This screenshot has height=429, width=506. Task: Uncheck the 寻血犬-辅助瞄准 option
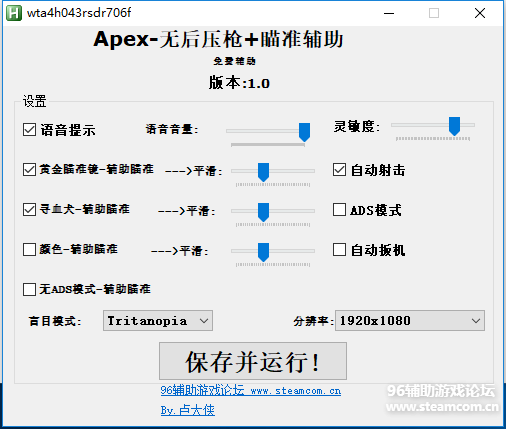click(29, 210)
